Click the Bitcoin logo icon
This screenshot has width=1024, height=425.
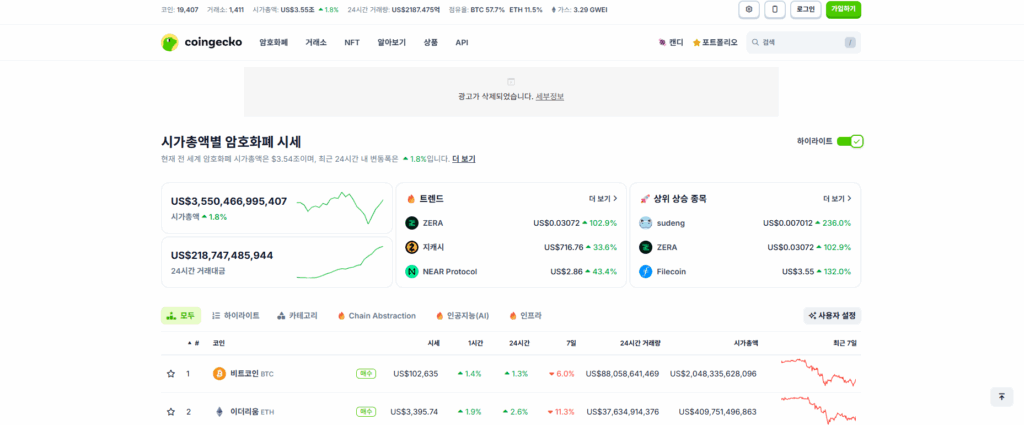tap(219, 373)
